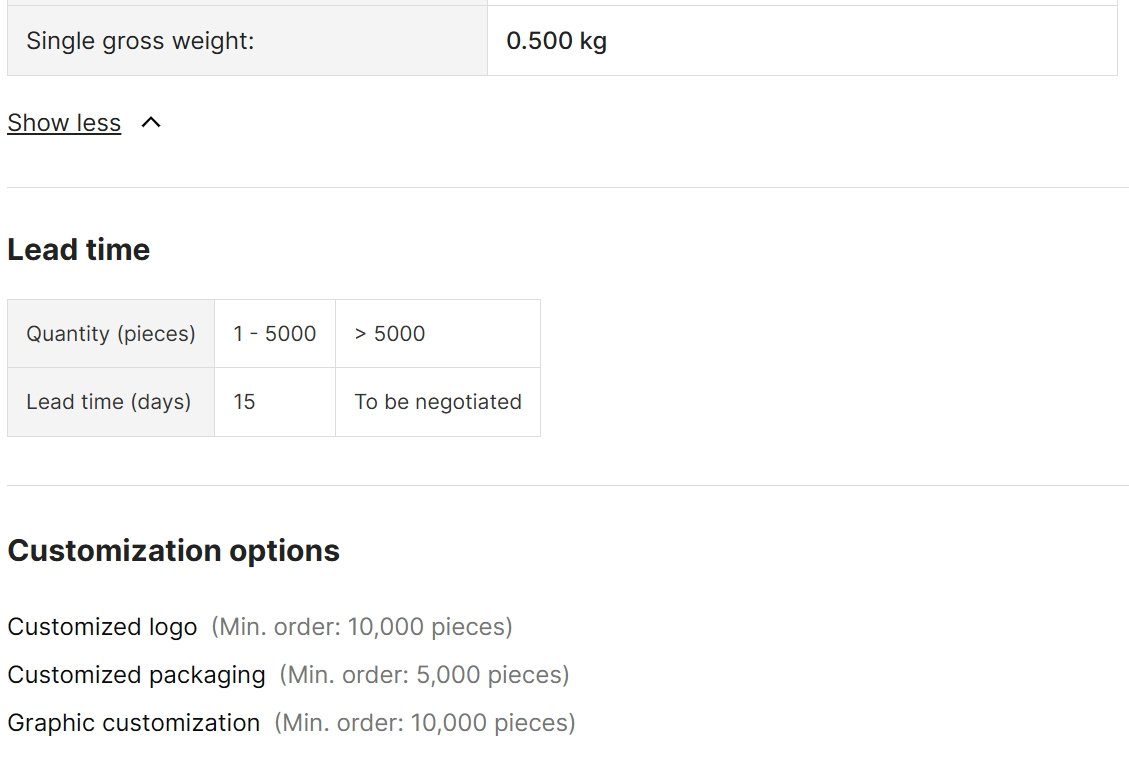Image resolution: width=1129 pixels, height=757 pixels.
Task: Click the Min. order 5,000 pieces text
Action: click(x=425, y=675)
